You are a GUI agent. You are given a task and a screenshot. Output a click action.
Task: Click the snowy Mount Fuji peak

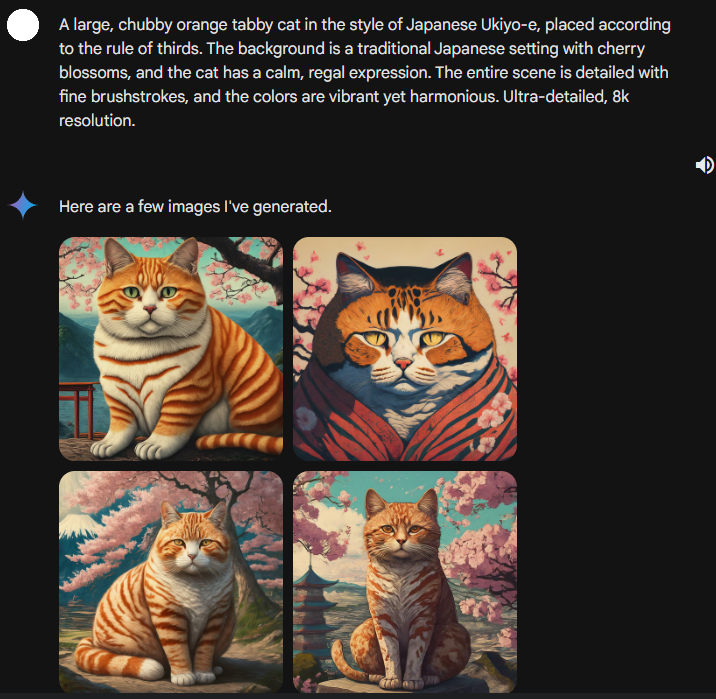pyautogui.click(x=76, y=525)
